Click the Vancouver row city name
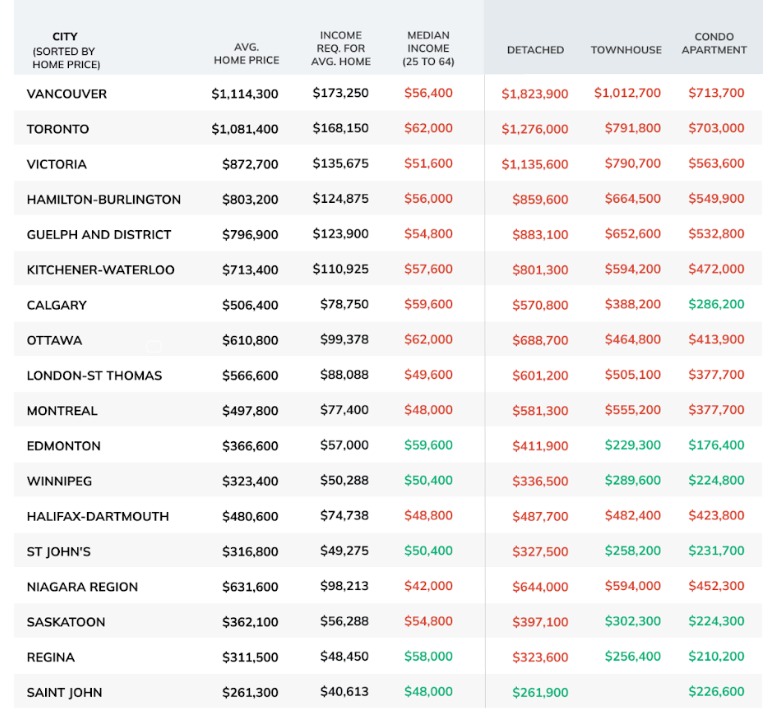This screenshot has height=717, width=782. pos(67,94)
